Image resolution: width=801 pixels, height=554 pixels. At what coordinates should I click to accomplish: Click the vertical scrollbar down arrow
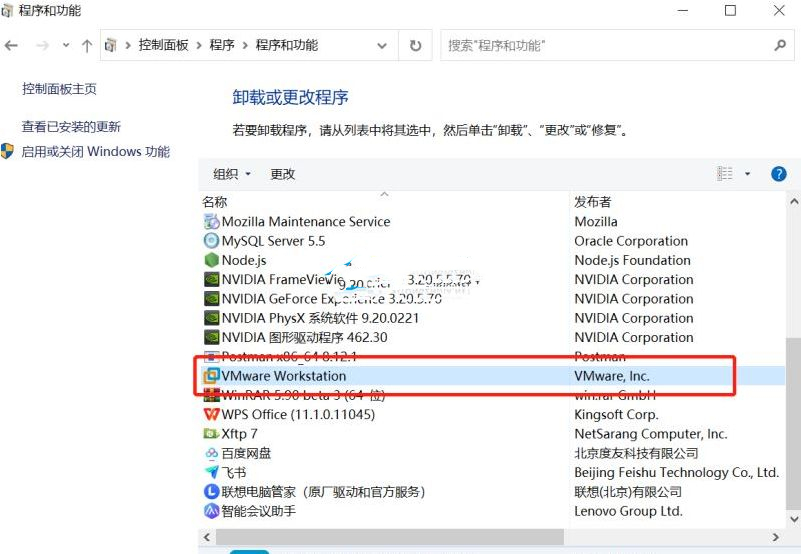(794, 519)
